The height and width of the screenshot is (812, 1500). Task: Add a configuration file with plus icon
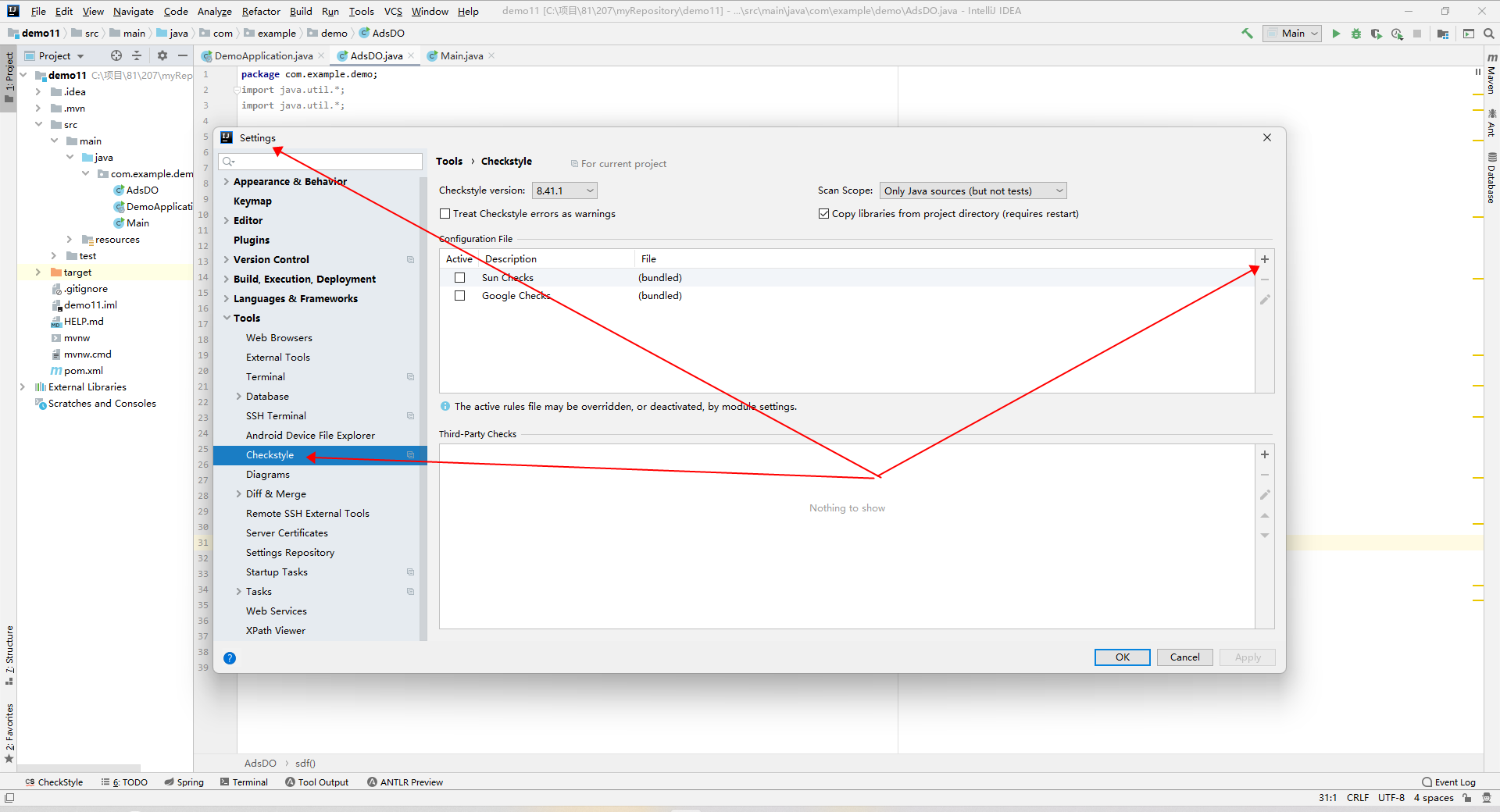tap(1265, 259)
